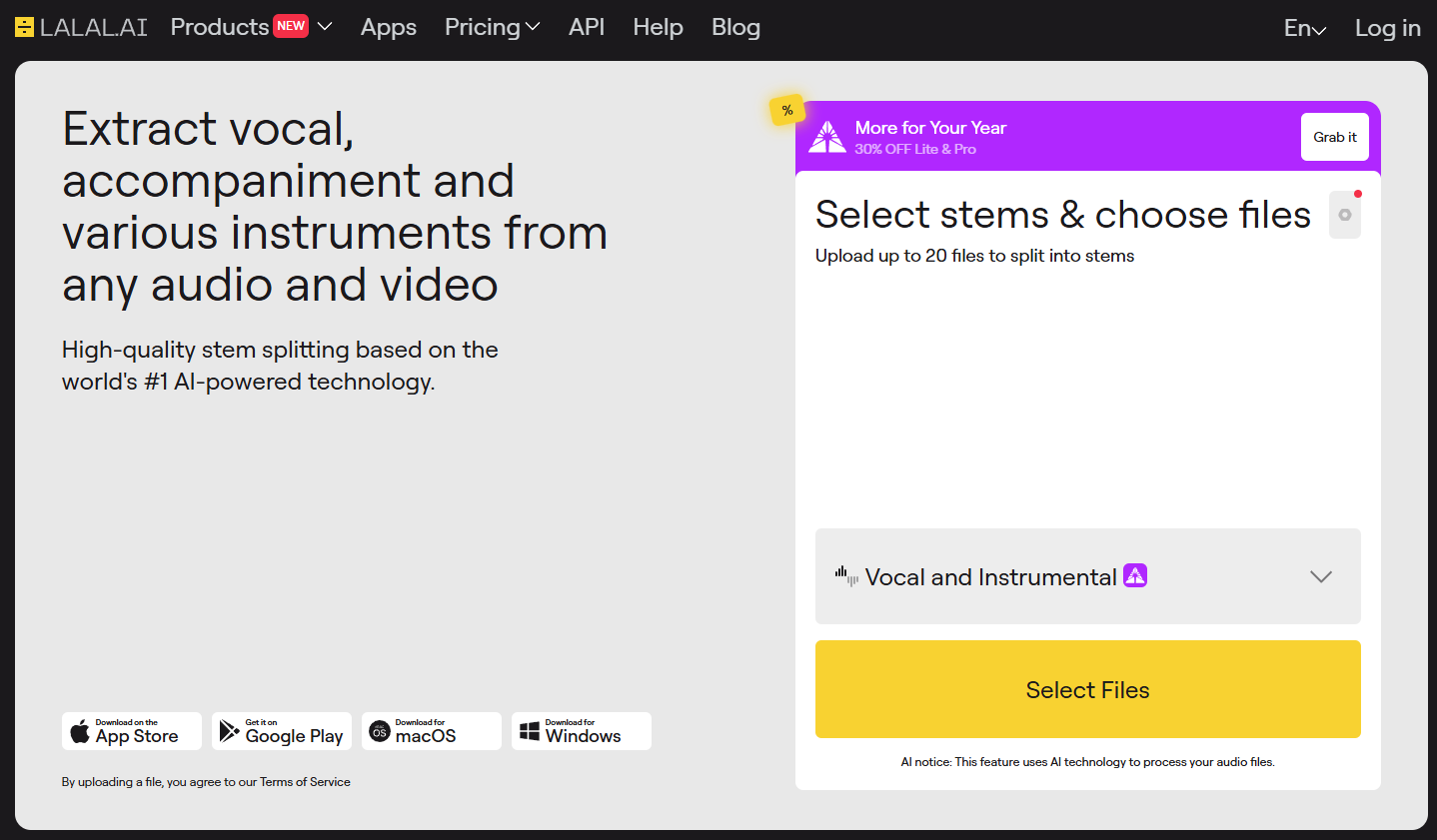Click the promo banner triangle logo icon

coord(826,137)
